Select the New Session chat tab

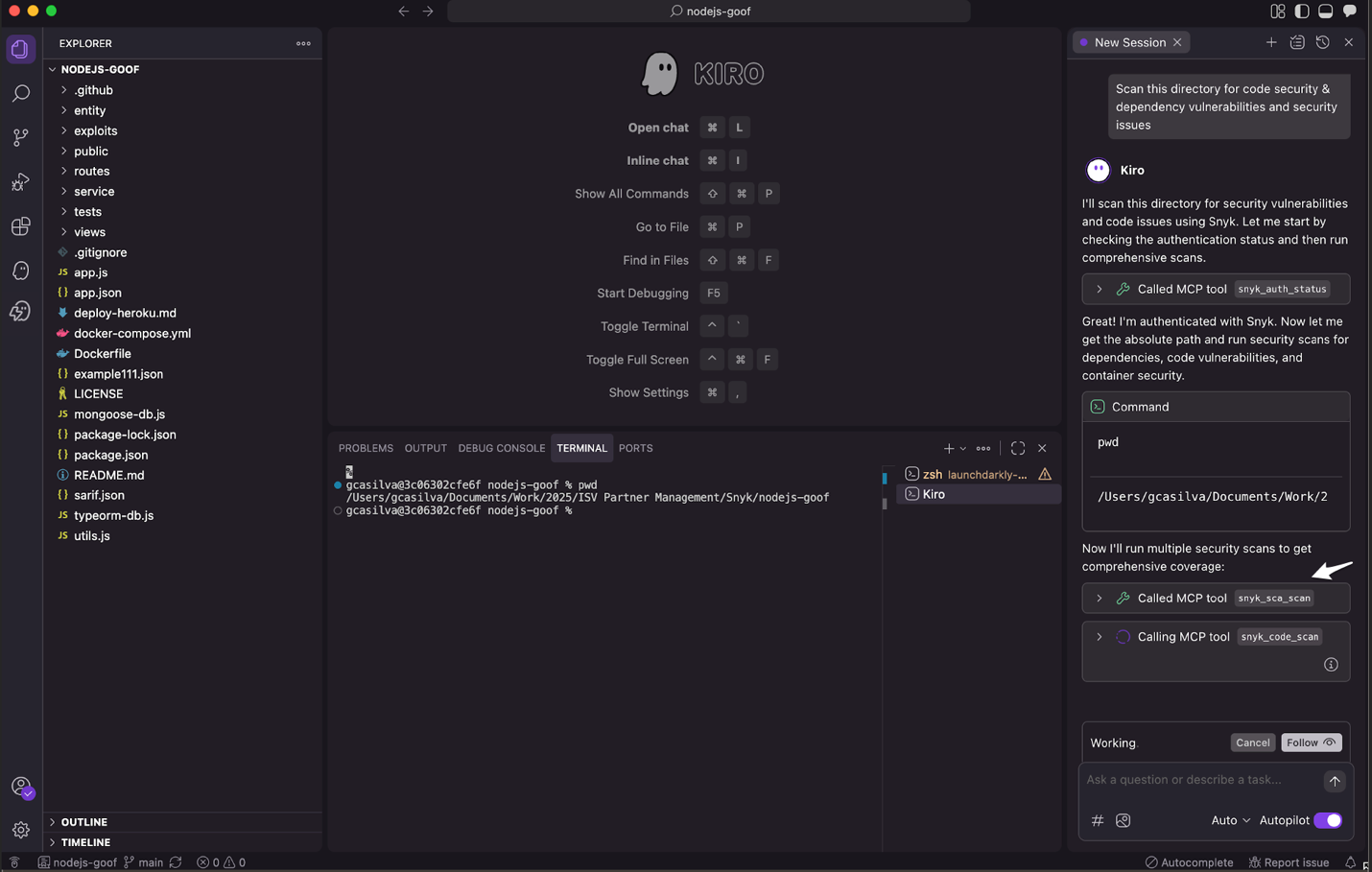click(1130, 42)
